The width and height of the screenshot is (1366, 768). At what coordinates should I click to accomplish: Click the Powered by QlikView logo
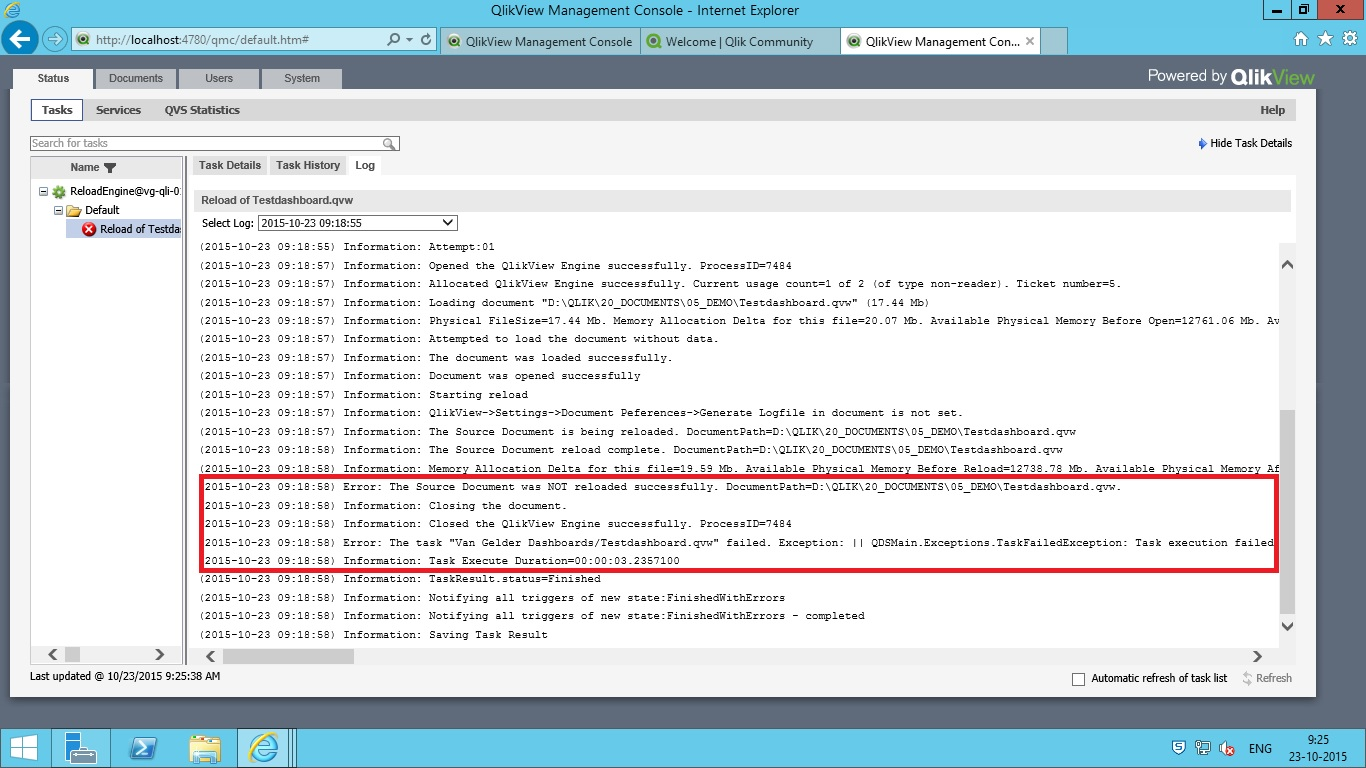click(1231, 76)
